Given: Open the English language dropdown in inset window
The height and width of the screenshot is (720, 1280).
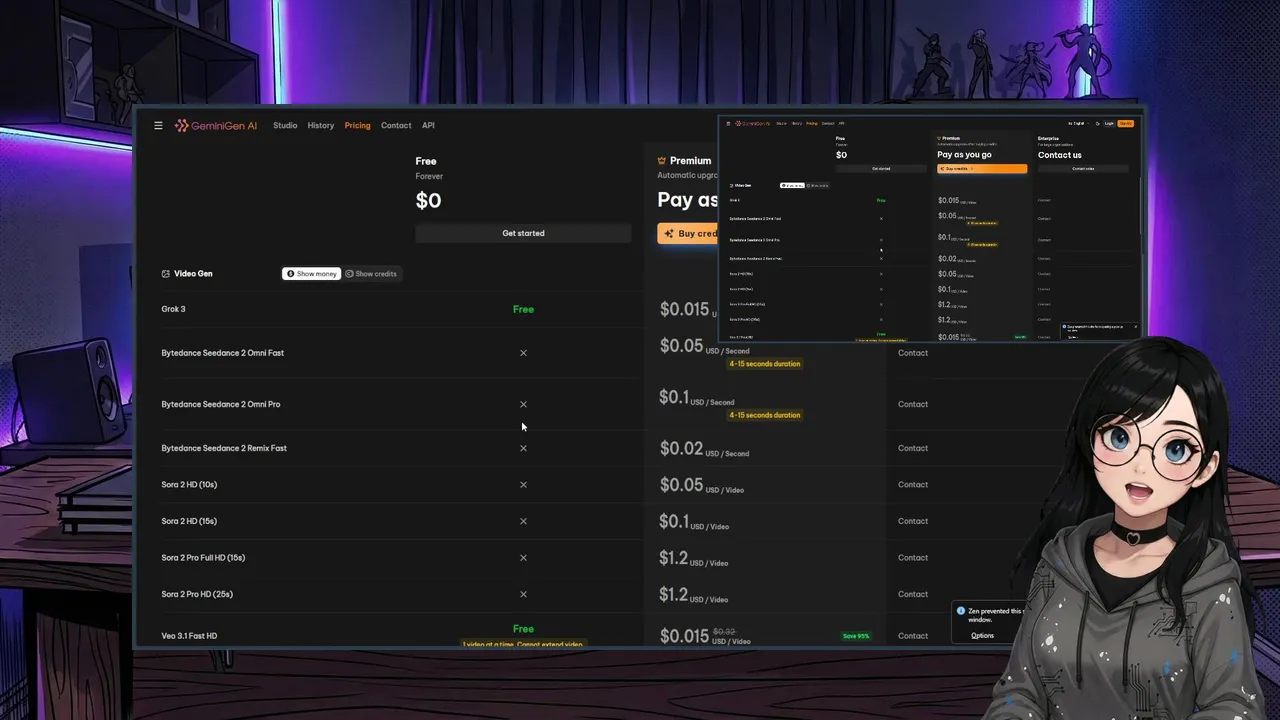Looking at the screenshot, I should tap(1078, 123).
